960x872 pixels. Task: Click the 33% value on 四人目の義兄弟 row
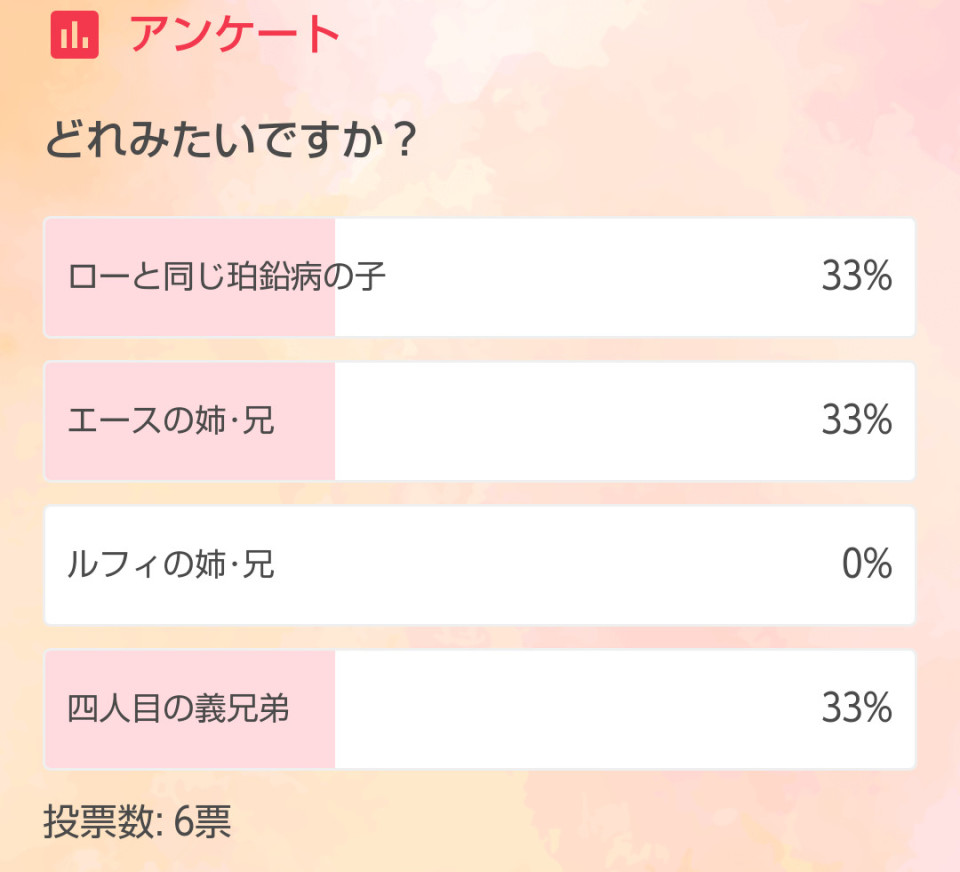(857, 708)
